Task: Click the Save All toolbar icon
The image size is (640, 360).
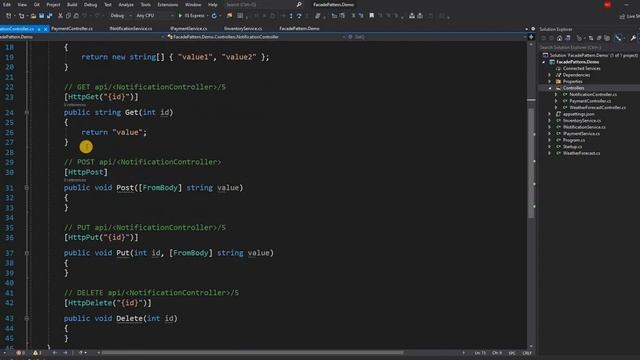Action: pos(49,16)
